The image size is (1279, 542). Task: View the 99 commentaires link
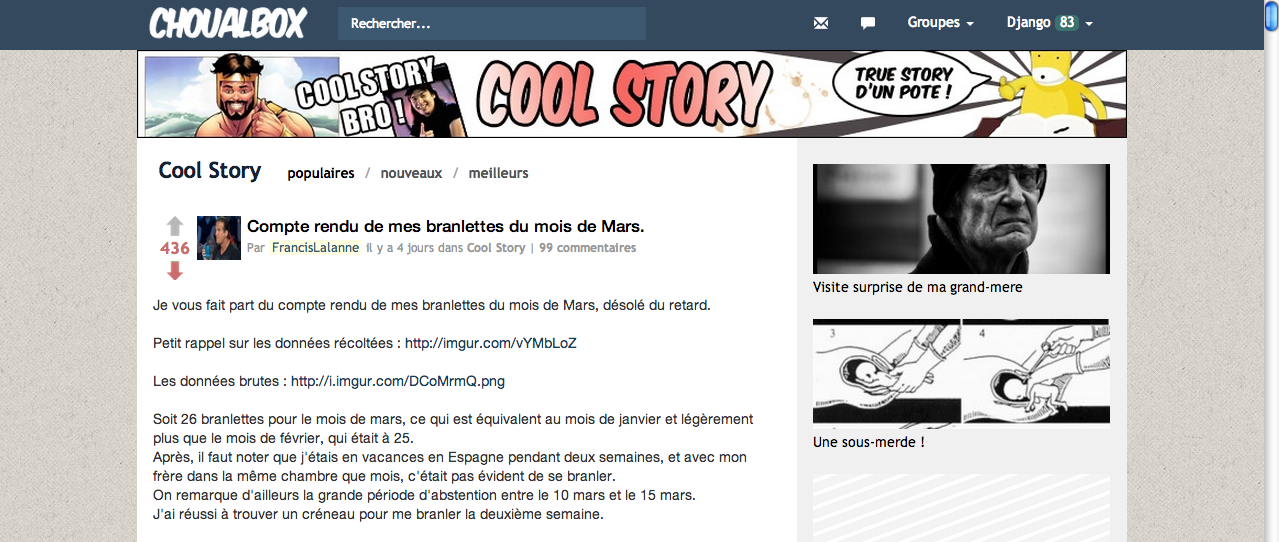tap(587, 248)
